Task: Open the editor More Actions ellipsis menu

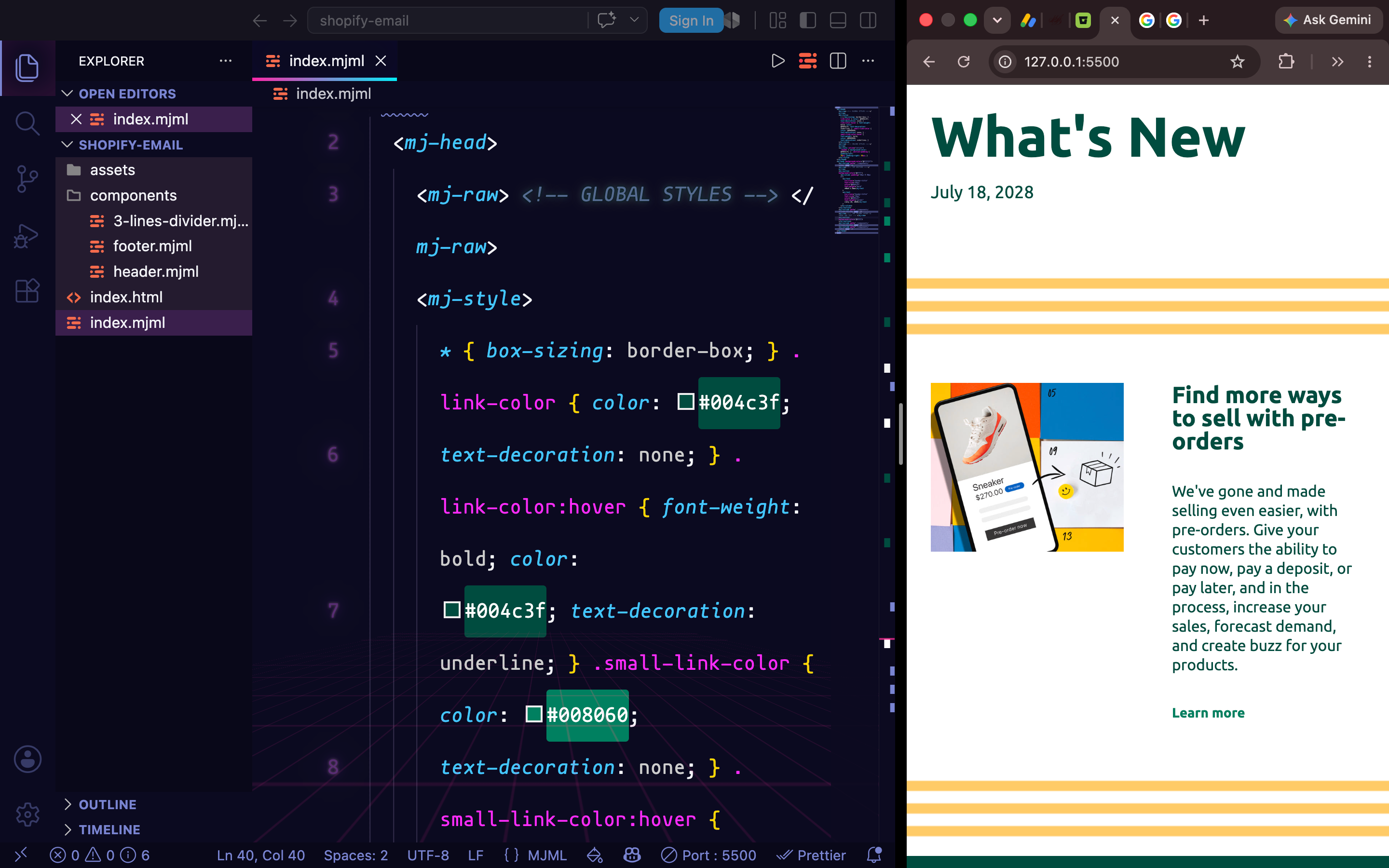Action: coord(868,61)
